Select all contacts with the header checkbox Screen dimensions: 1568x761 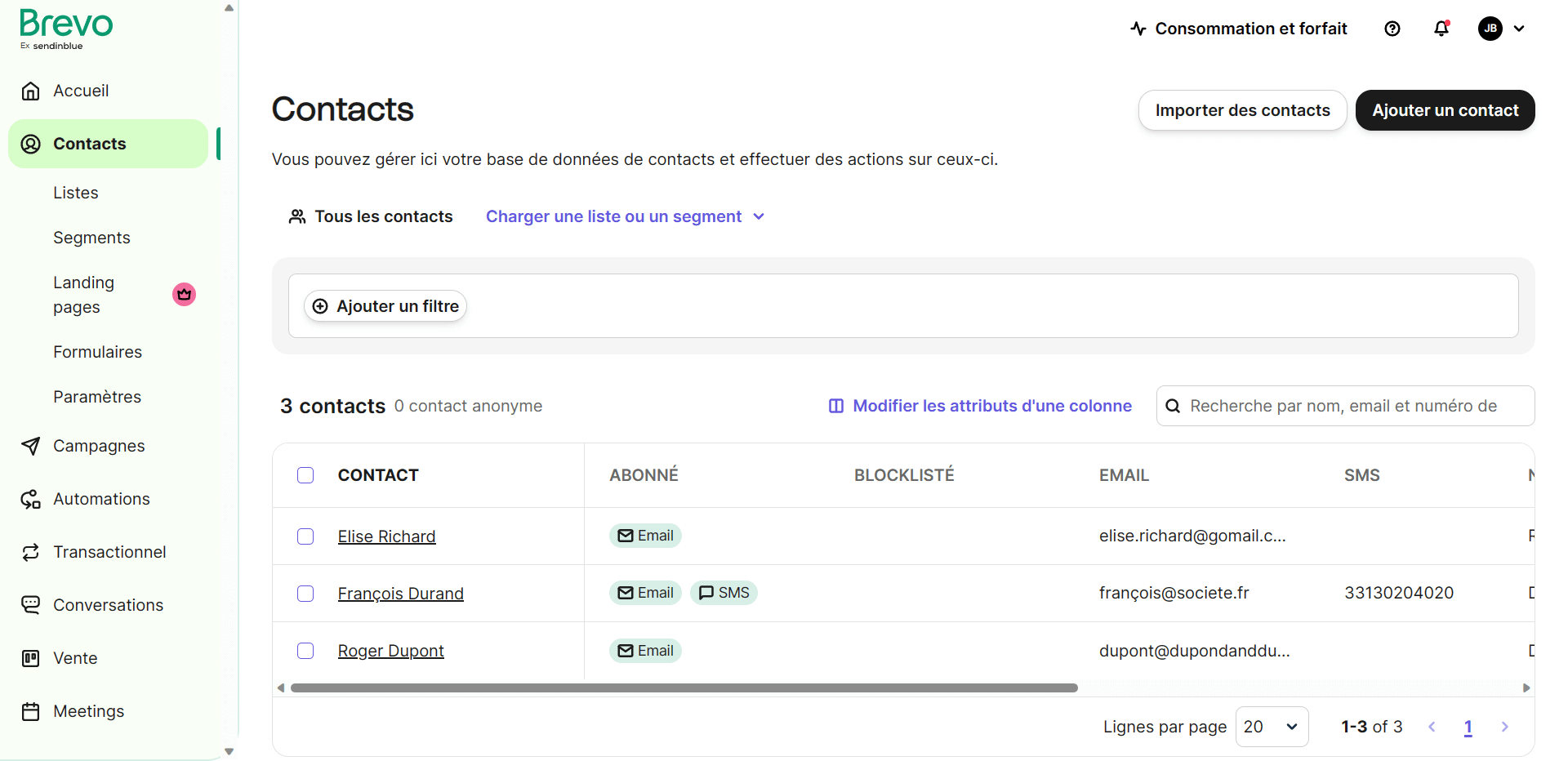(x=305, y=475)
